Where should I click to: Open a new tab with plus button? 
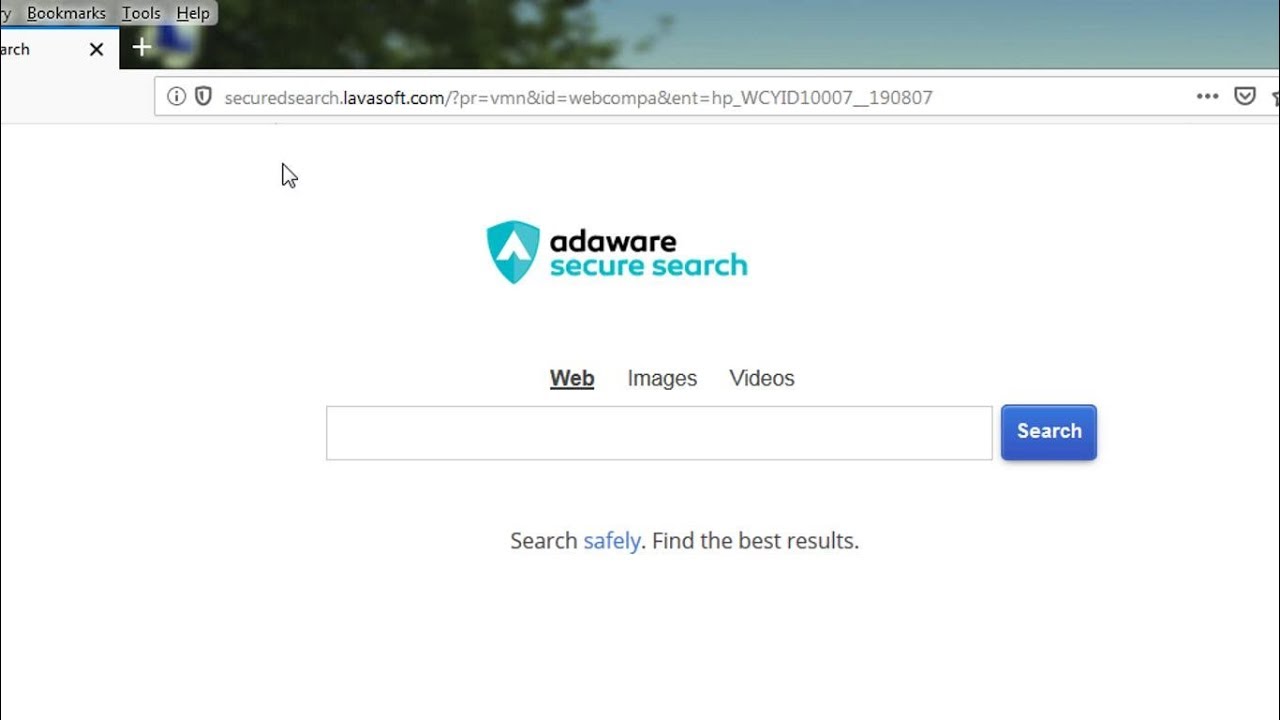pyautogui.click(x=142, y=47)
